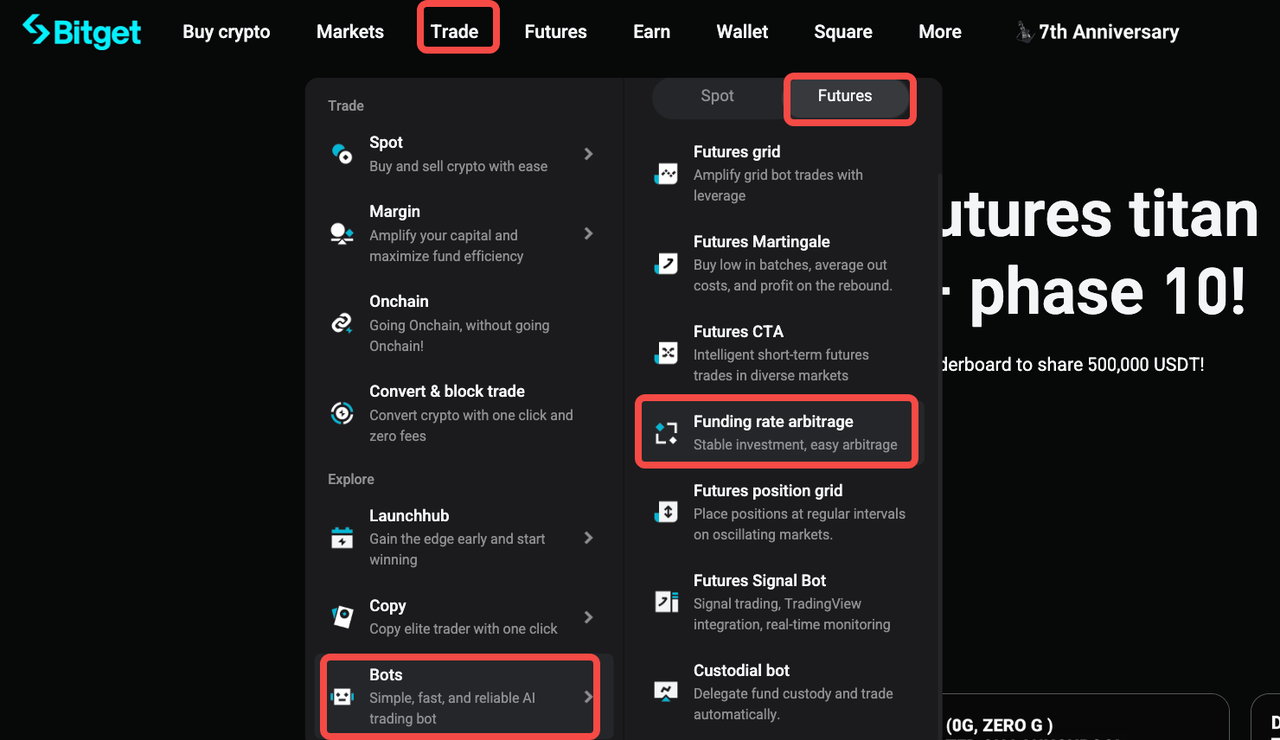Image resolution: width=1280 pixels, height=740 pixels.
Task: Click the 7th Anniversary link
Action: 1097,31
